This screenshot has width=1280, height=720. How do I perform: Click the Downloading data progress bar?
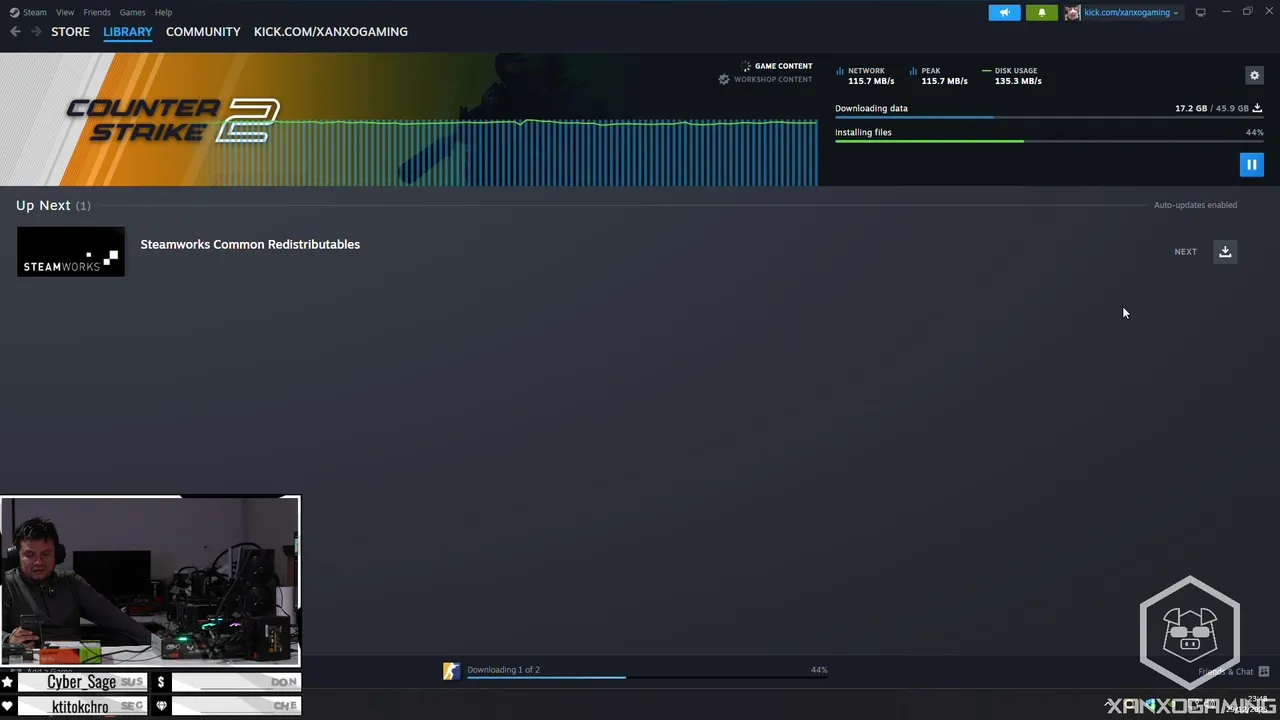pyautogui.click(x=1049, y=118)
